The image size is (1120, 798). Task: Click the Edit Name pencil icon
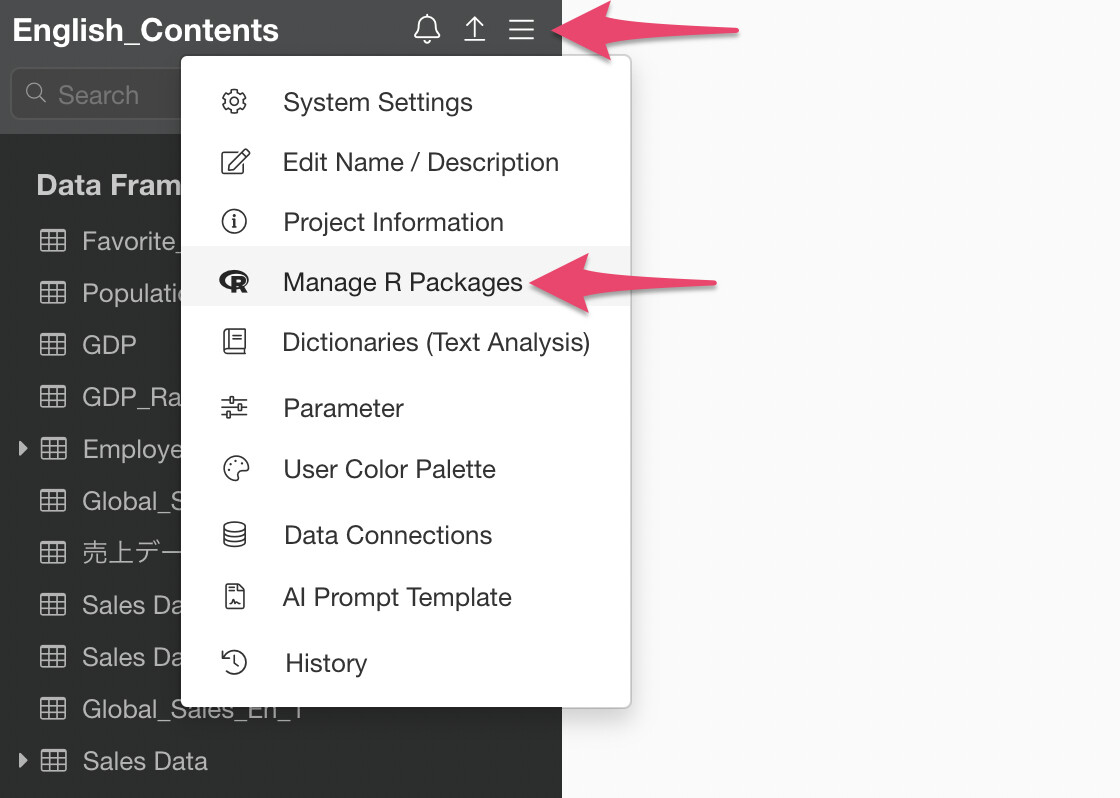click(234, 162)
